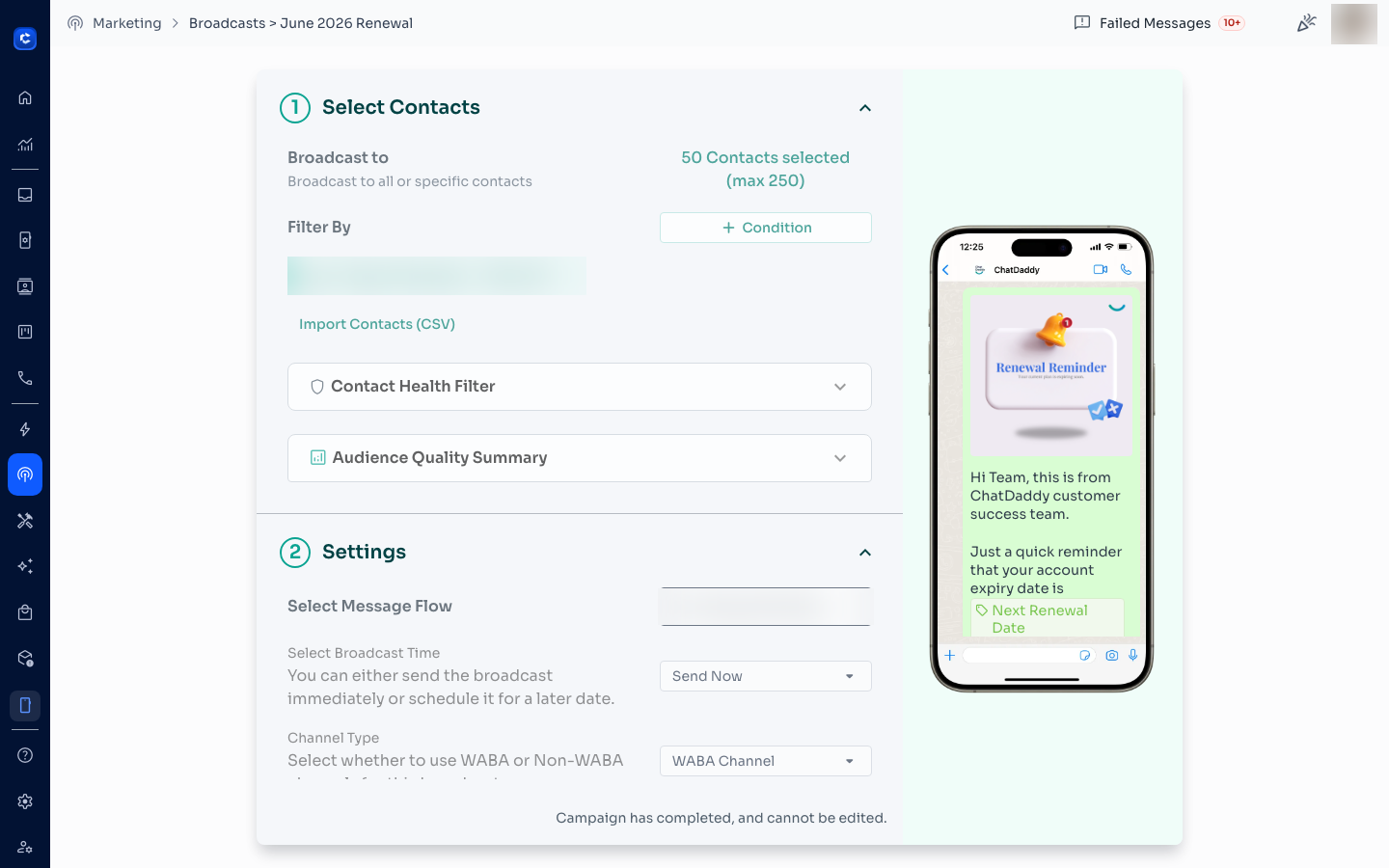The height and width of the screenshot is (868, 1389).
Task: Click the Marketing breadcrumb
Action: 127,23
